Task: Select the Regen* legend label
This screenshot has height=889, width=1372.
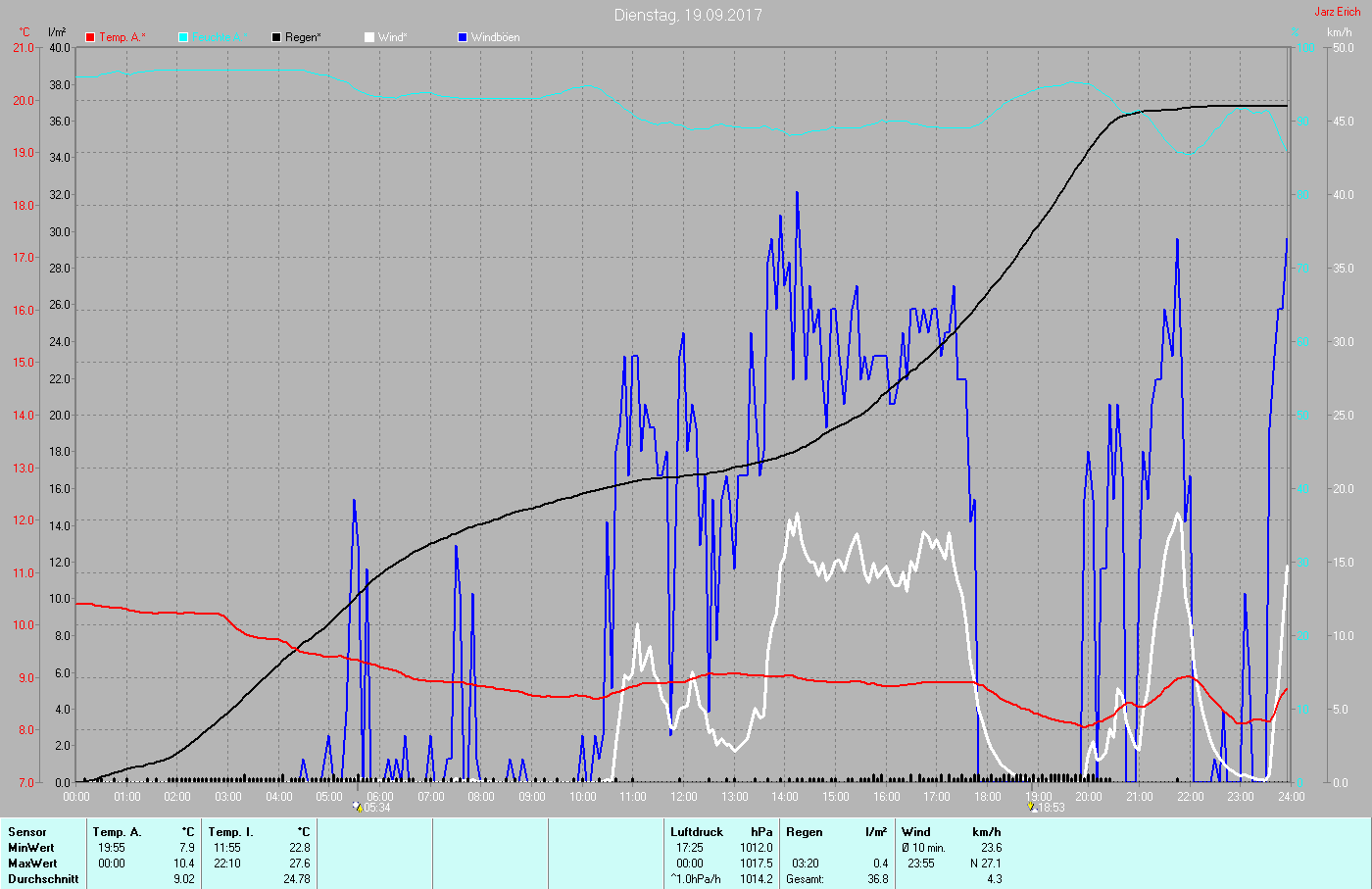Action: pyautogui.click(x=304, y=37)
